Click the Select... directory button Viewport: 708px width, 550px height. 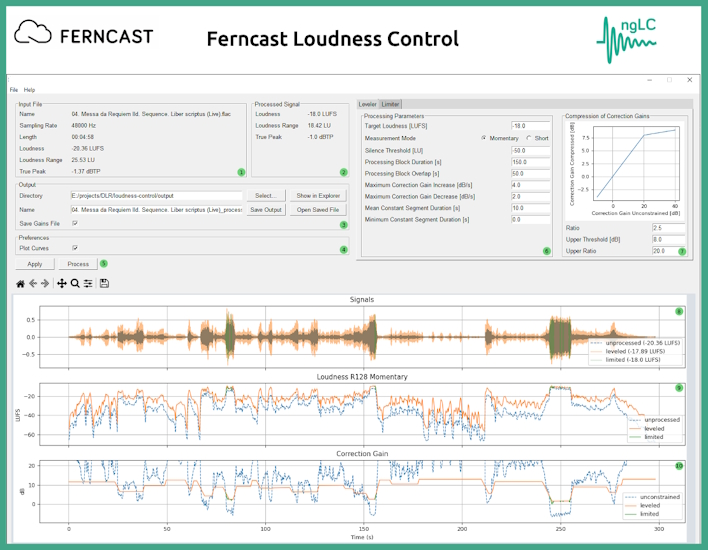pyautogui.click(x=266, y=196)
